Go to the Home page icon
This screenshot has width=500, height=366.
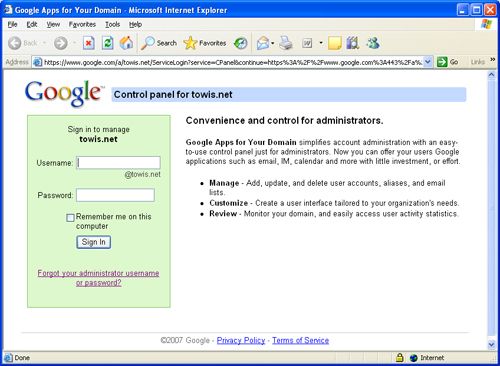point(126,43)
